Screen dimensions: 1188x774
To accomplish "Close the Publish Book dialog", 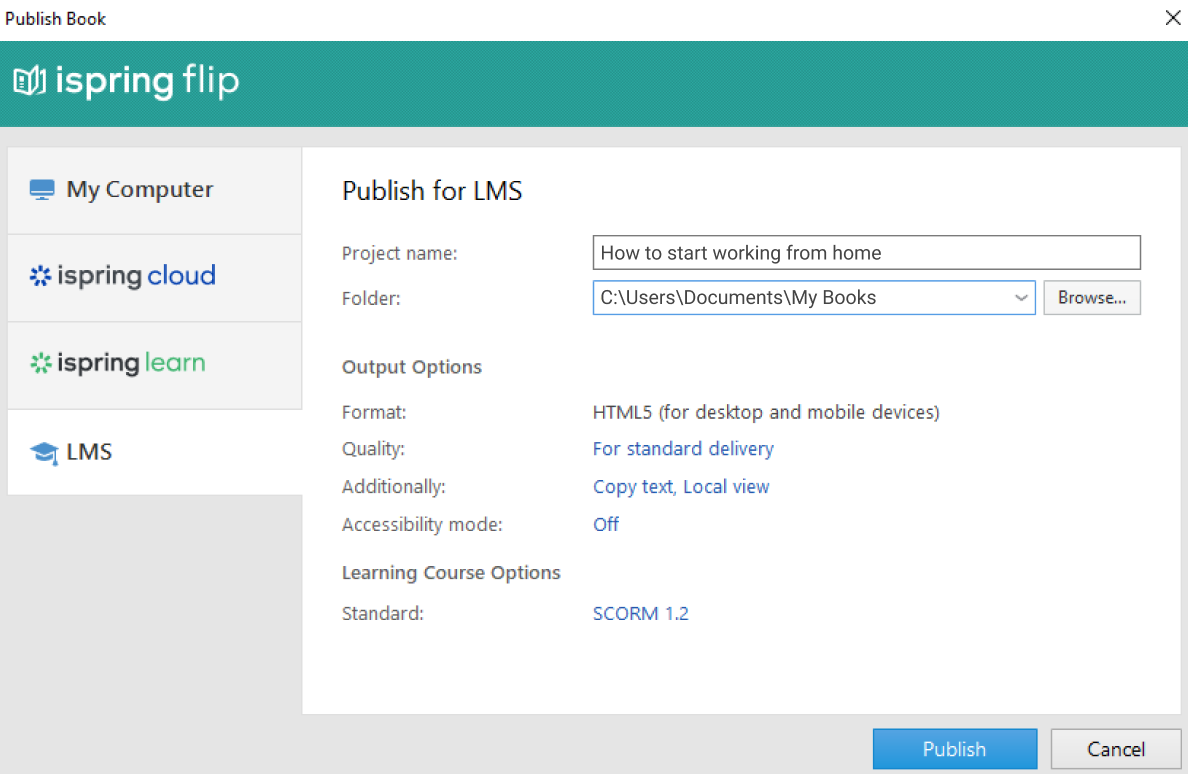I will (x=1172, y=17).
